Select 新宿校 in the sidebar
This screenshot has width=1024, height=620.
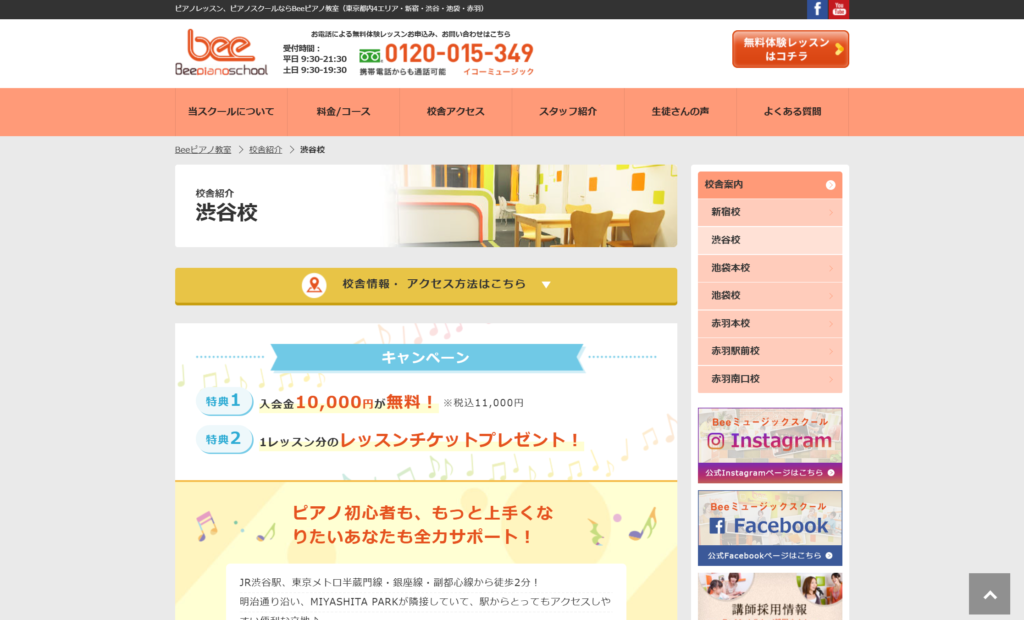pos(770,212)
